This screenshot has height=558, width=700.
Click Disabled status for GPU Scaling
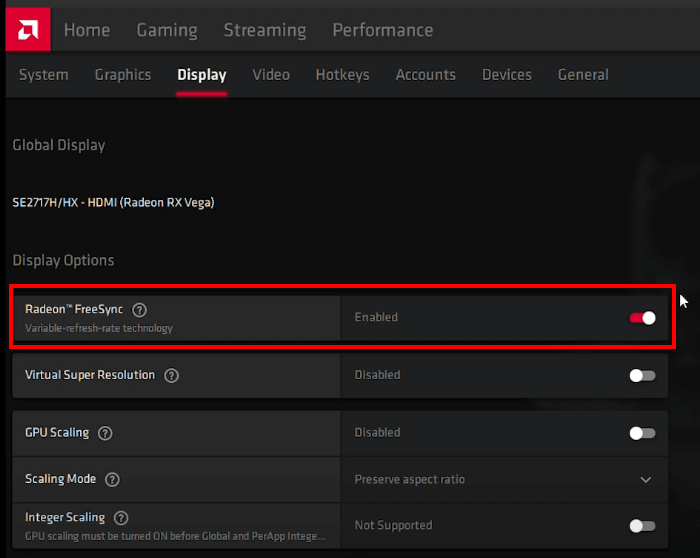click(378, 433)
